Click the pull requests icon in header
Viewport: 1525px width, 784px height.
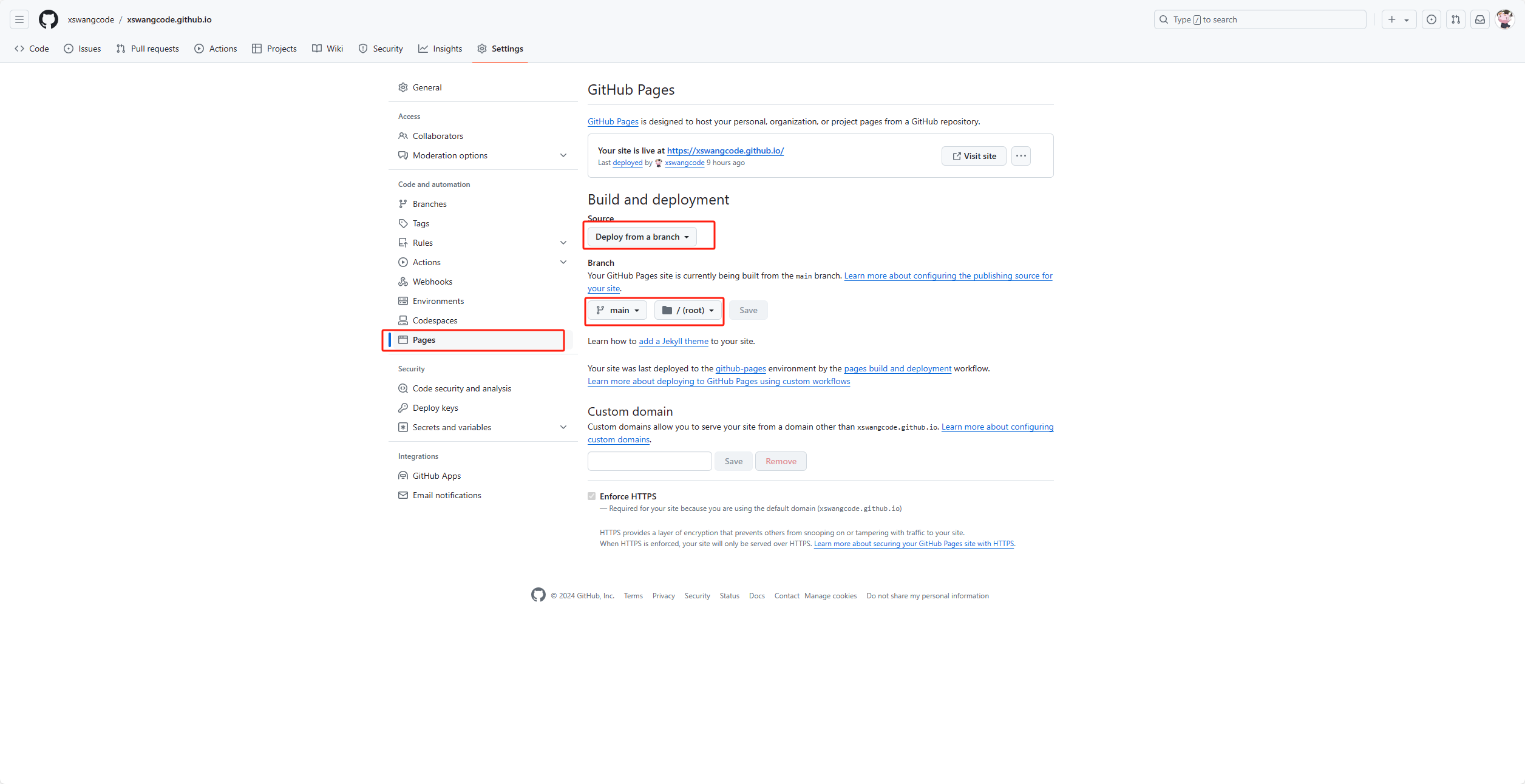pyautogui.click(x=1456, y=19)
